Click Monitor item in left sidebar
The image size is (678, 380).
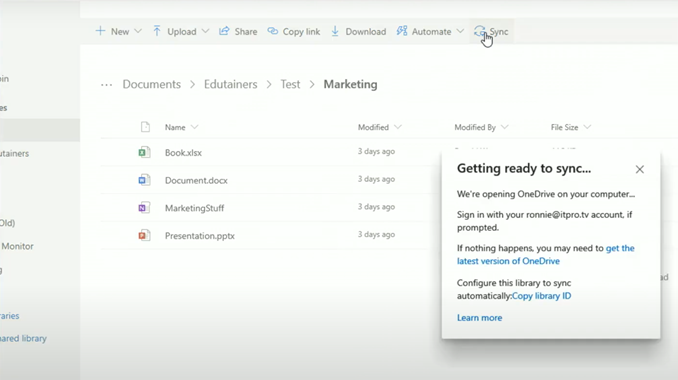pos(17,246)
